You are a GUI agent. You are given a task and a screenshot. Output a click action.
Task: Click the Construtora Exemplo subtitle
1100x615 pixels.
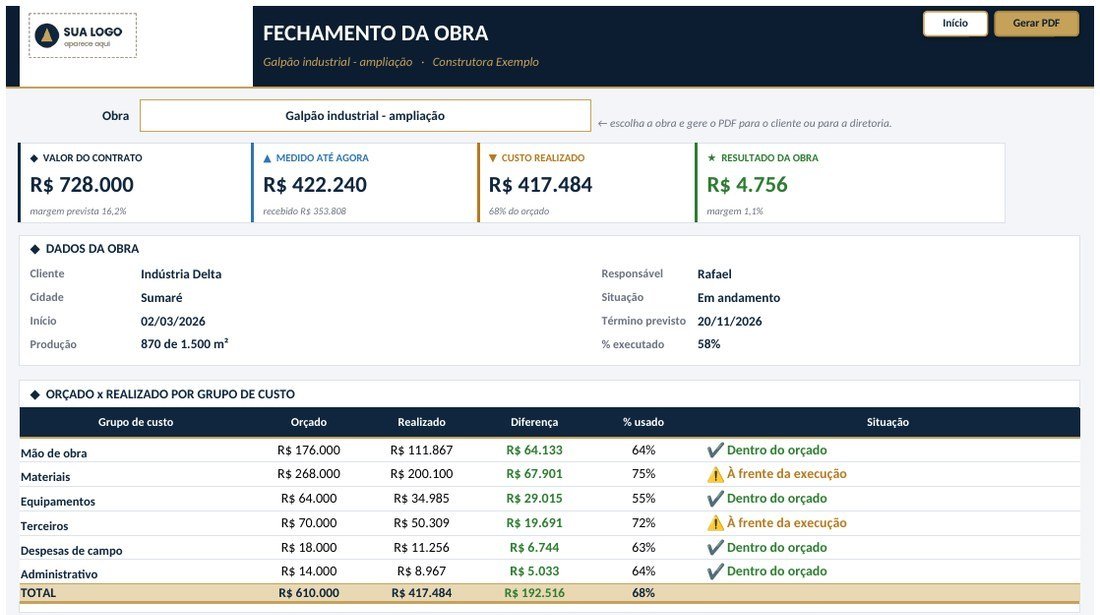point(485,62)
